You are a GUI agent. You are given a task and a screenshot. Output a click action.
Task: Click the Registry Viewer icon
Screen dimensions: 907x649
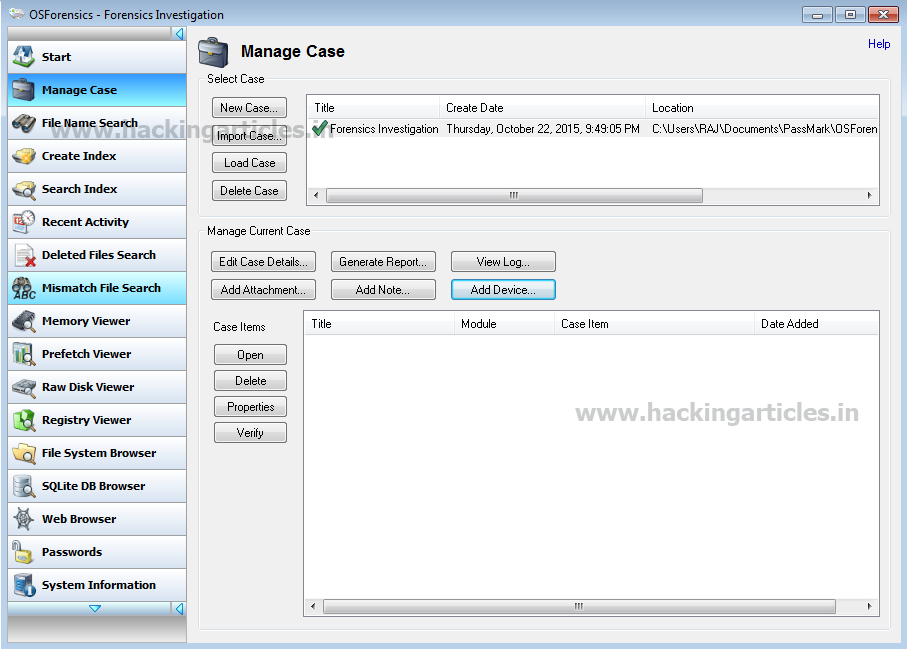click(x=24, y=420)
